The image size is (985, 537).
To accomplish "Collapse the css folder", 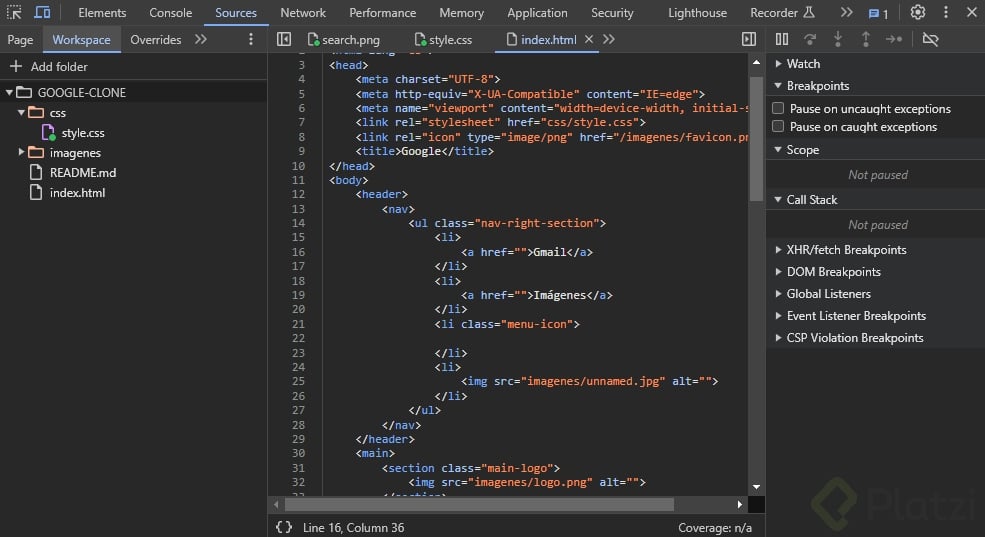I will tap(22, 113).
